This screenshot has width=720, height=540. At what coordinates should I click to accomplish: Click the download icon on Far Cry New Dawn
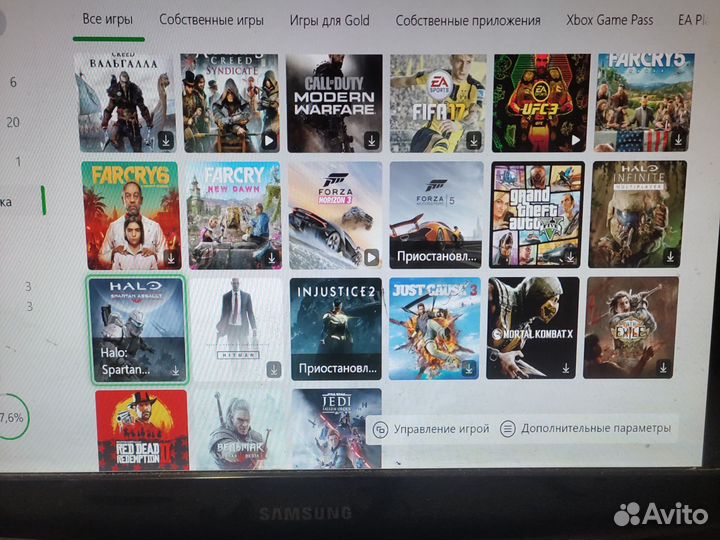272,258
